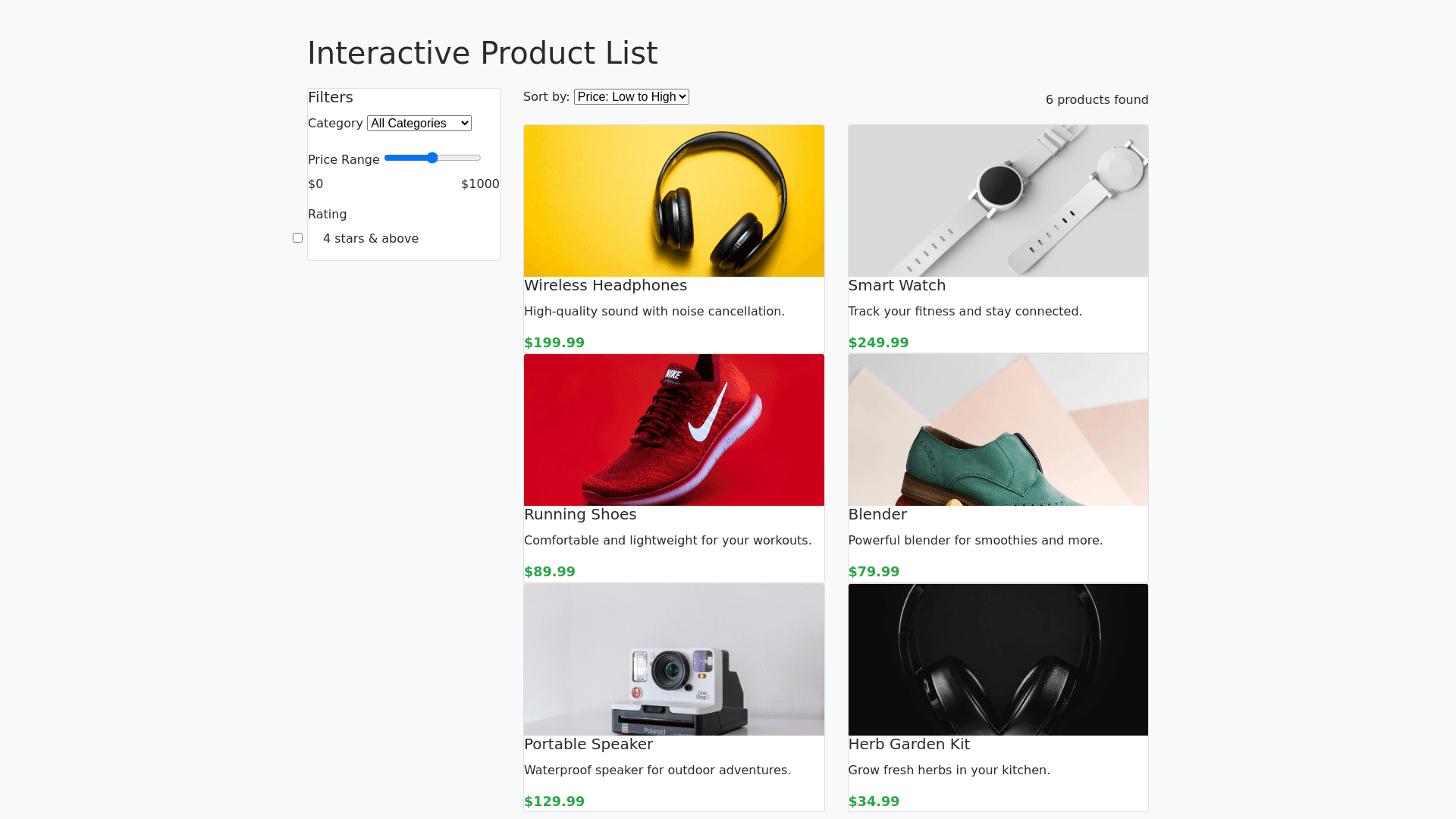This screenshot has width=1456, height=819.
Task: Click the Blender product image
Action: [x=998, y=430]
